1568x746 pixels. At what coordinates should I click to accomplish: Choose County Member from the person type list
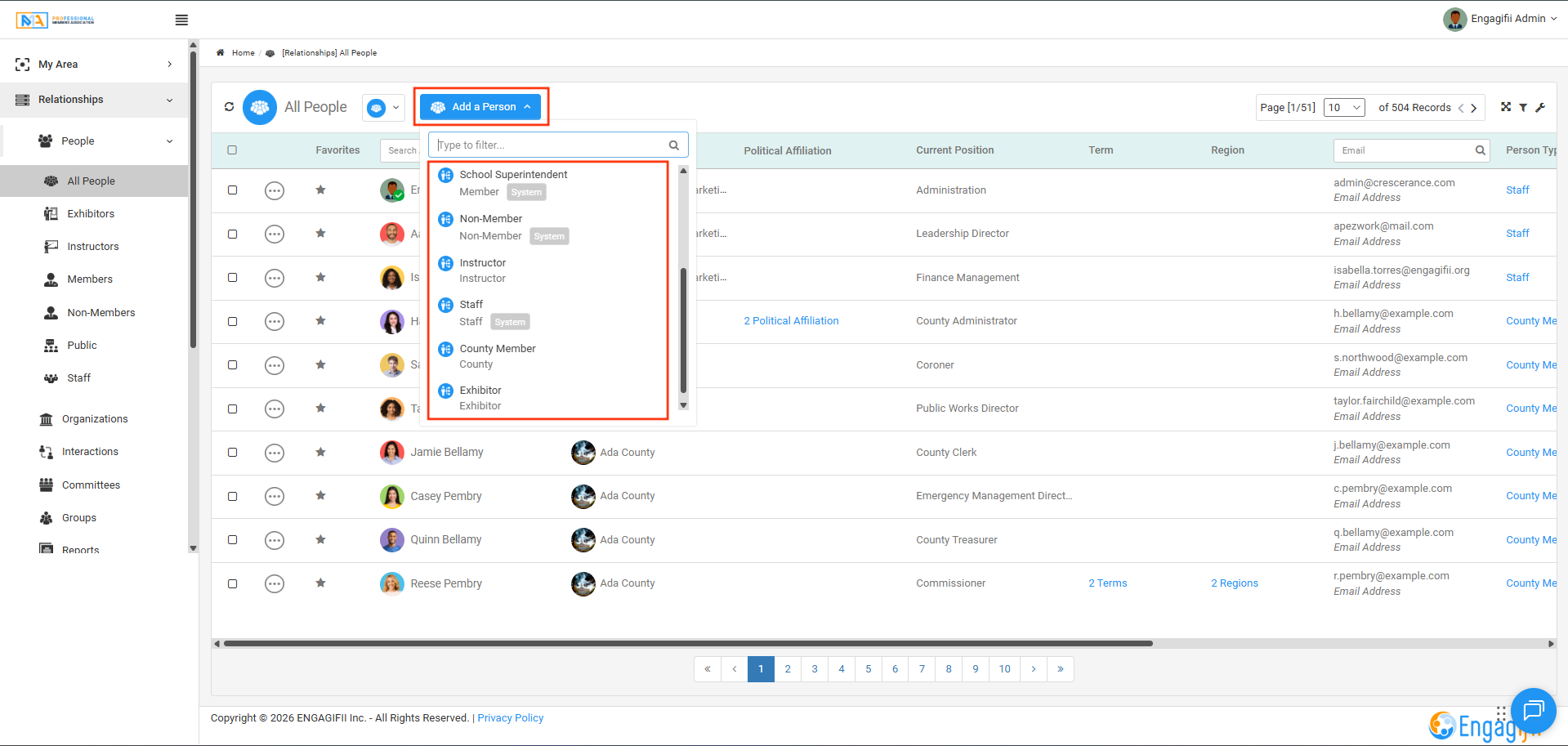497,349
